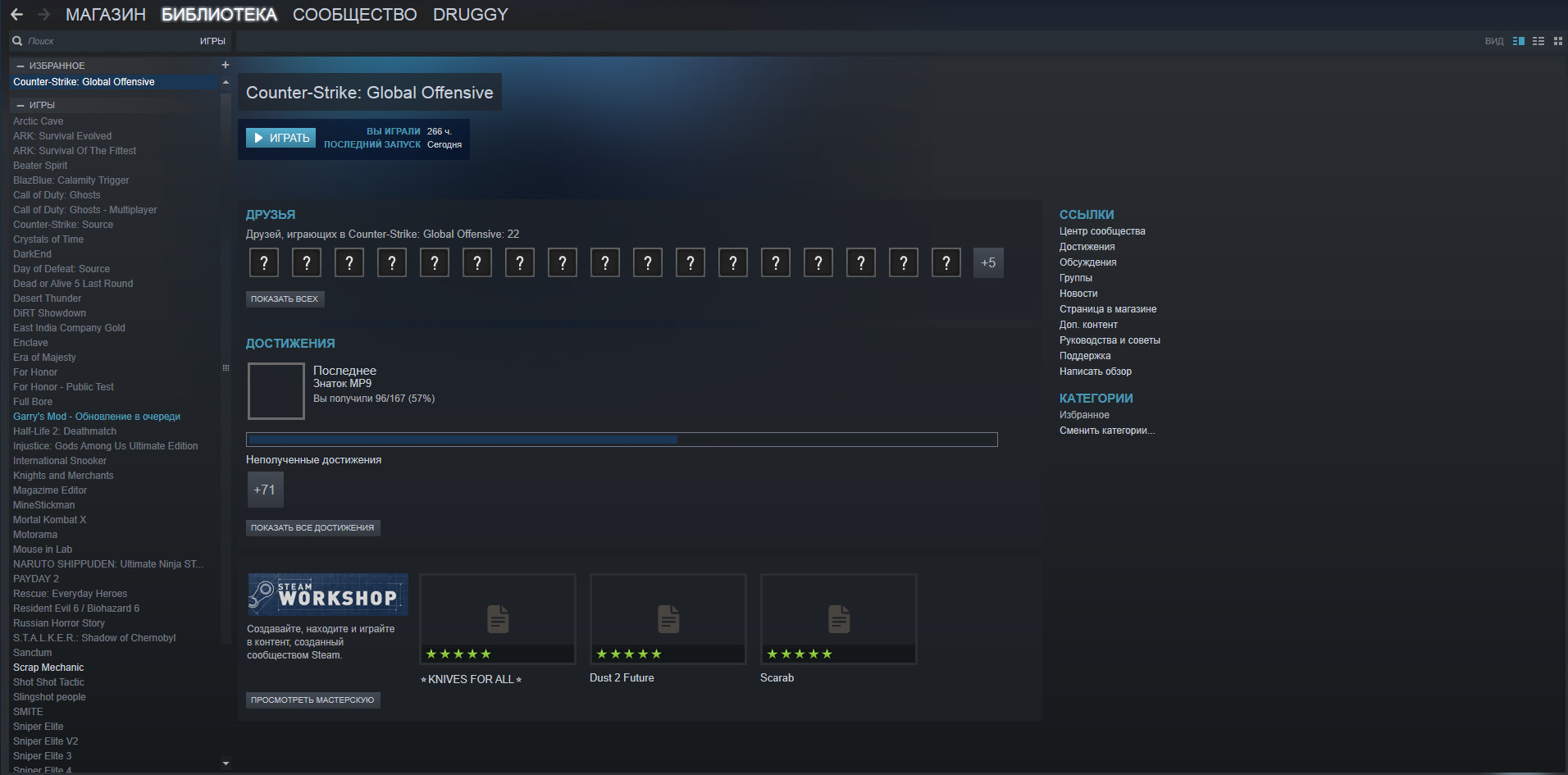Click ПРОСМОТРЕТЬ МАСТЕРСКУЮ button
This screenshot has width=1568, height=775.
pos(312,700)
